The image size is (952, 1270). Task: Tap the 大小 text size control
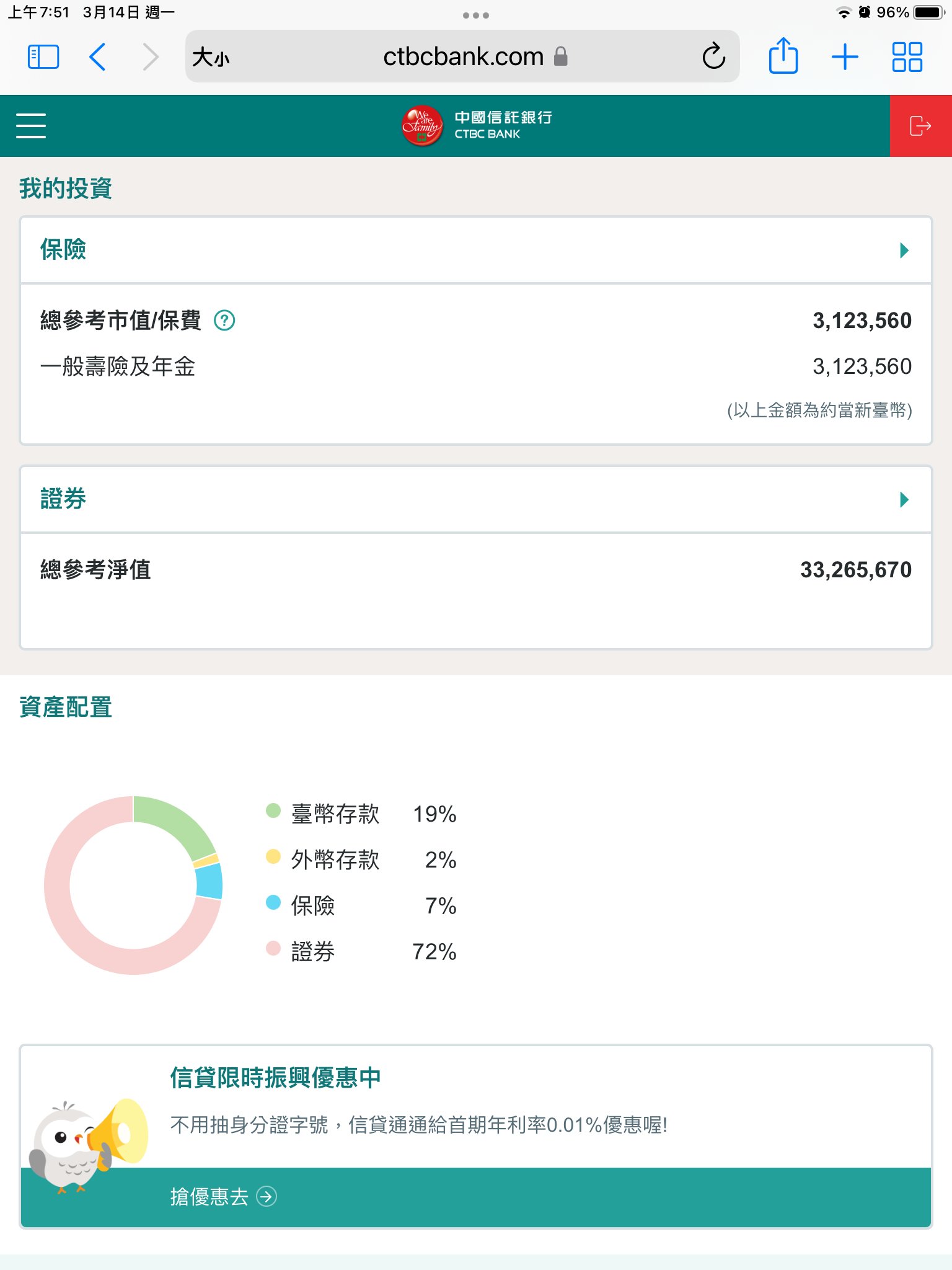point(211,58)
